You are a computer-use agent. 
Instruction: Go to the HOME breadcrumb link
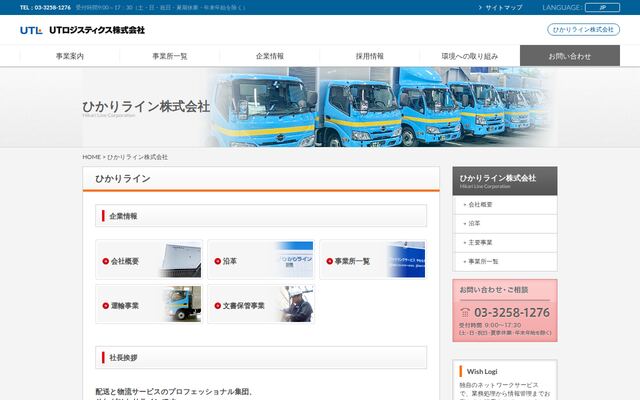click(91, 157)
